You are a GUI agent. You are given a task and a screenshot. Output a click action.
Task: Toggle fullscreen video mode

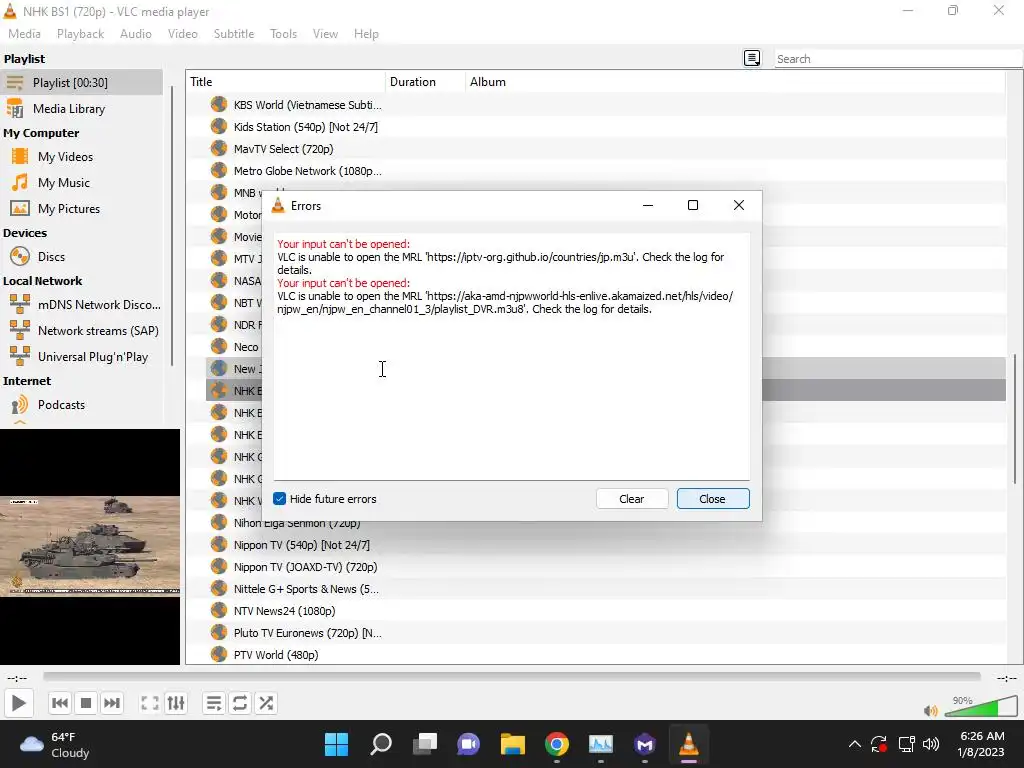click(150, 703)
